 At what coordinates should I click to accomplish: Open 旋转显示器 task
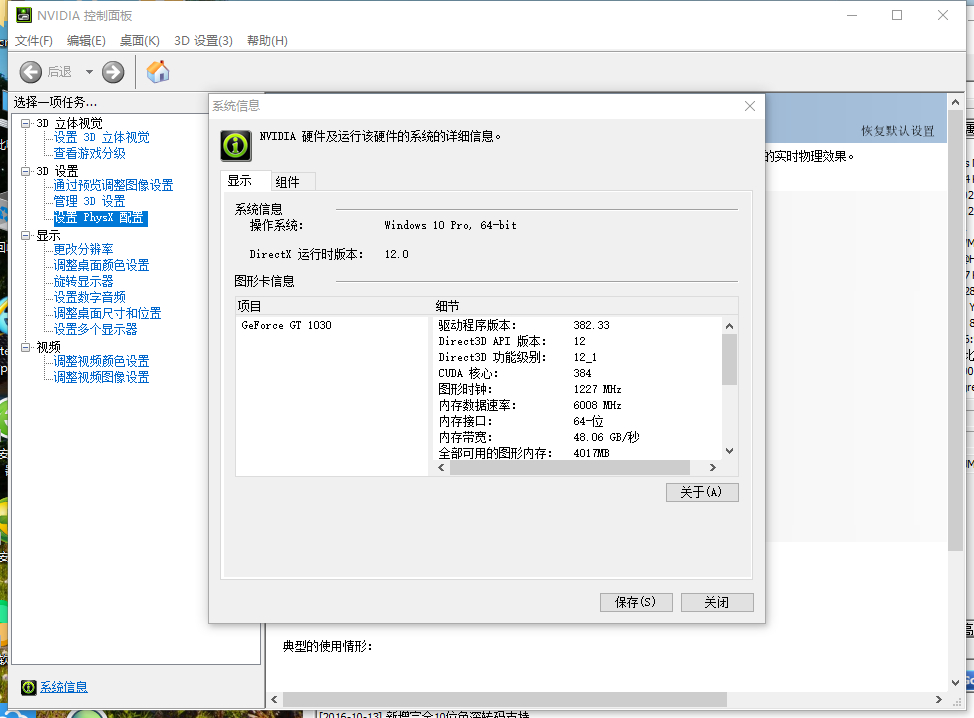click(83, 281)
